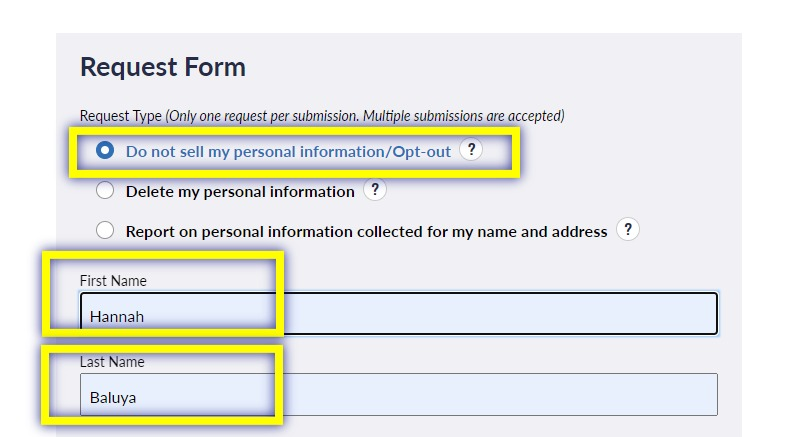Click the 'Delete my personal information' label text
The image size is (800, 437).
coord(240,192)
